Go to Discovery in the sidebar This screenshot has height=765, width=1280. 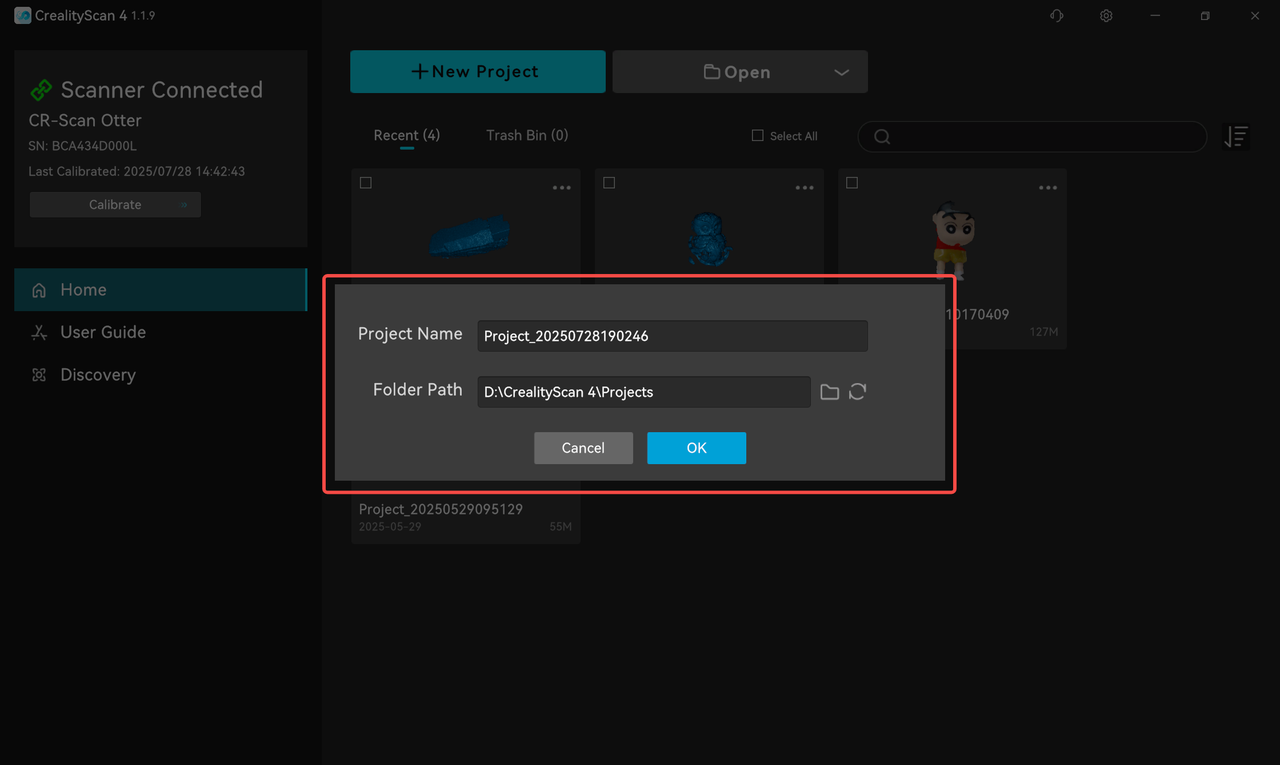tap(98, 375)
